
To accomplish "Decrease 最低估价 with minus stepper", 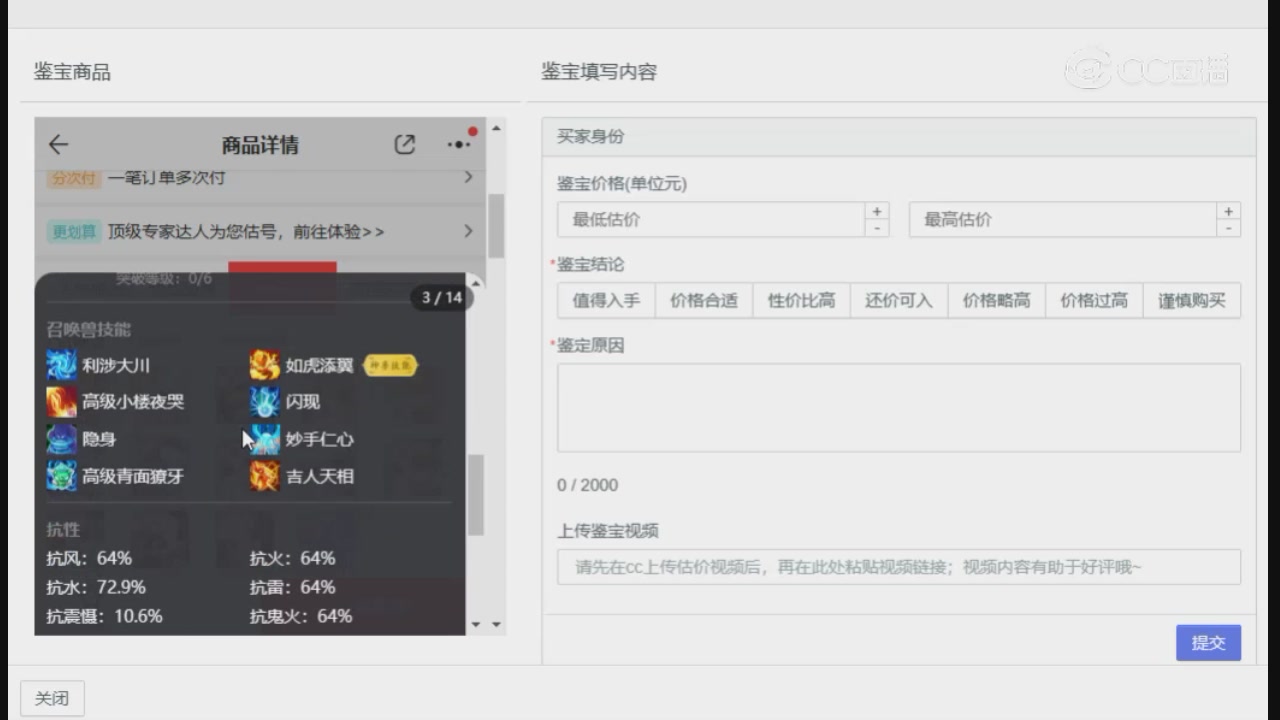I will (877, 228).
